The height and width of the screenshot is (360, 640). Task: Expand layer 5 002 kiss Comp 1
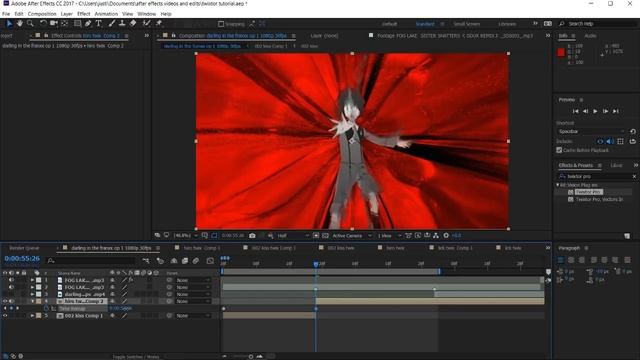(32, 316)
